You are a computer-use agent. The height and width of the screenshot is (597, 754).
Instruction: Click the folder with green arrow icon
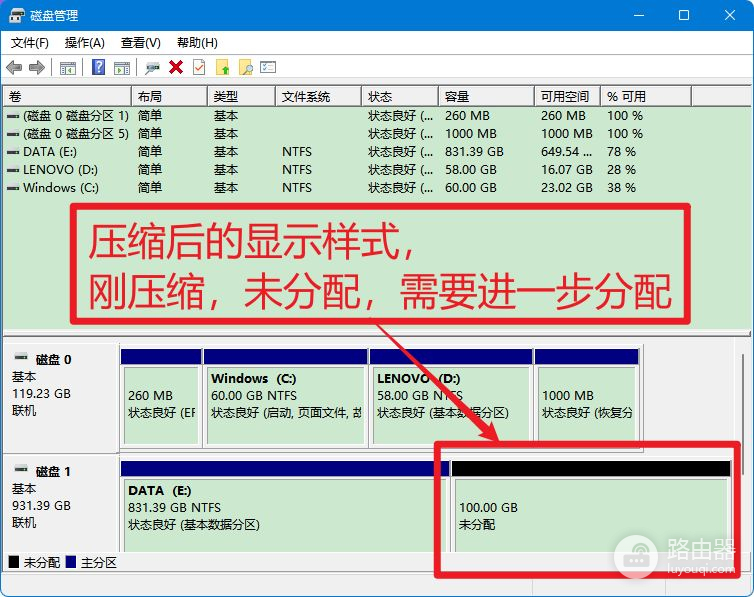point(222,67)
